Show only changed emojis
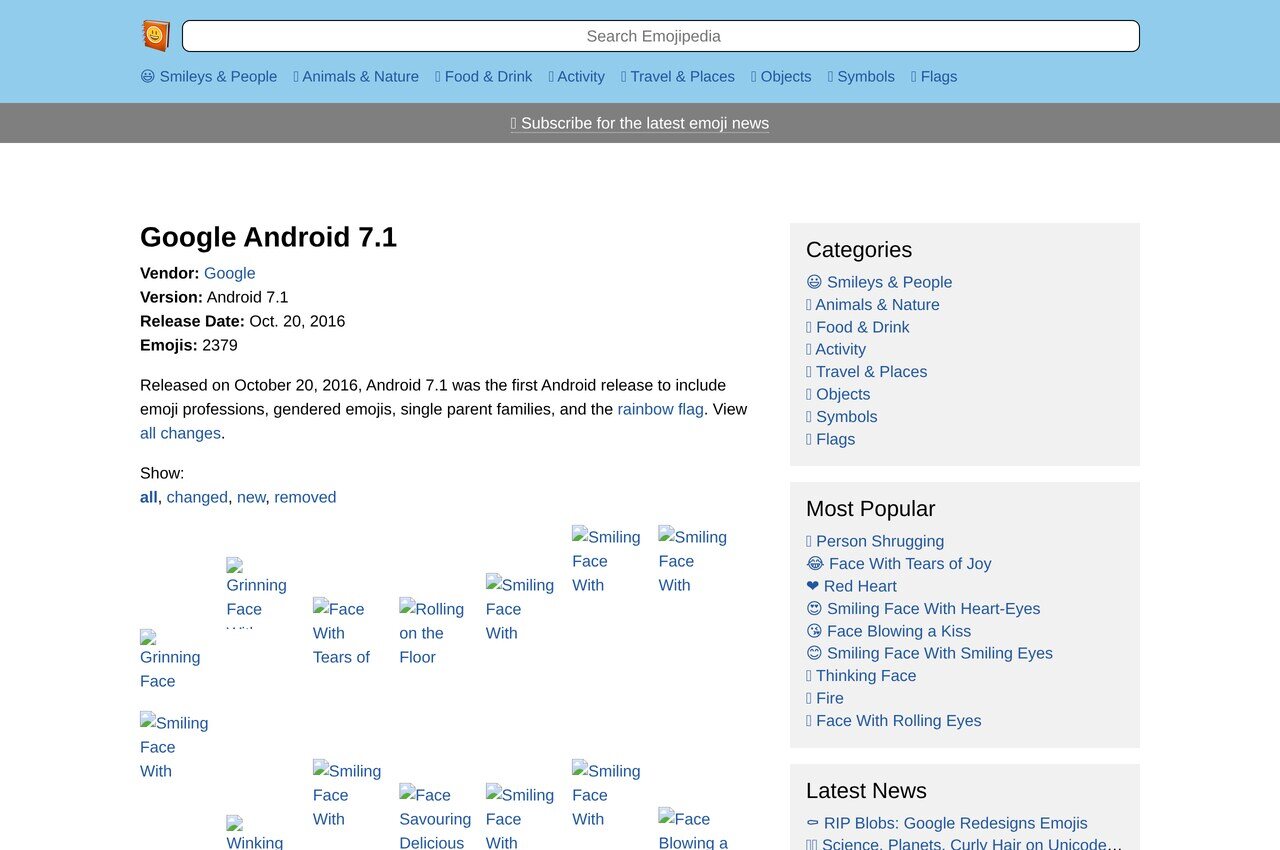 coord(197,497)
